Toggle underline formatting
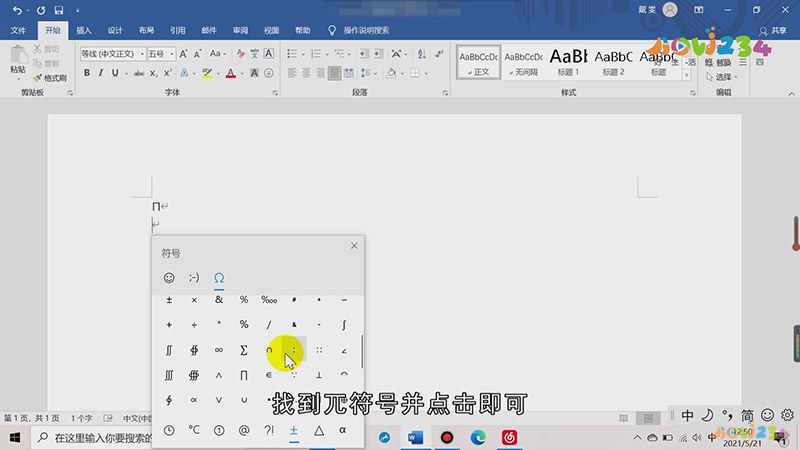This screenshot has width=800, height=450. pos(115,73)
